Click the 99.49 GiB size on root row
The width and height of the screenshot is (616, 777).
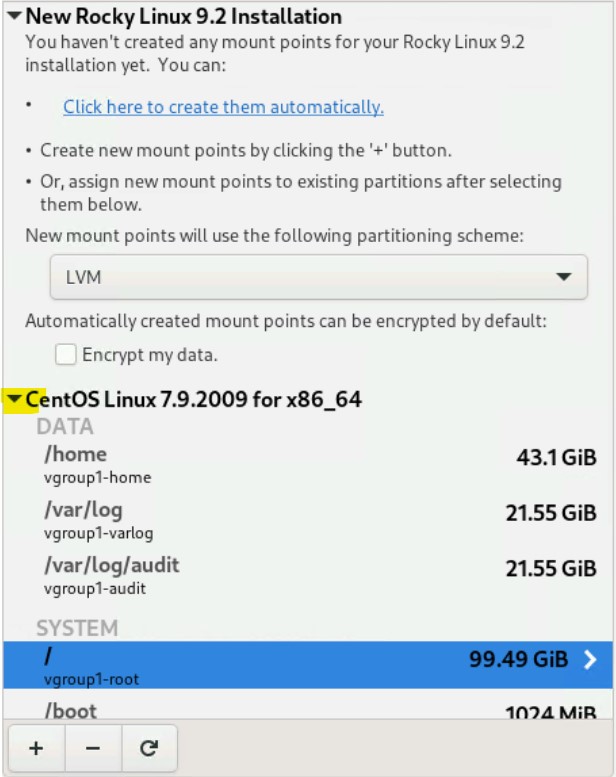[518, 660]
